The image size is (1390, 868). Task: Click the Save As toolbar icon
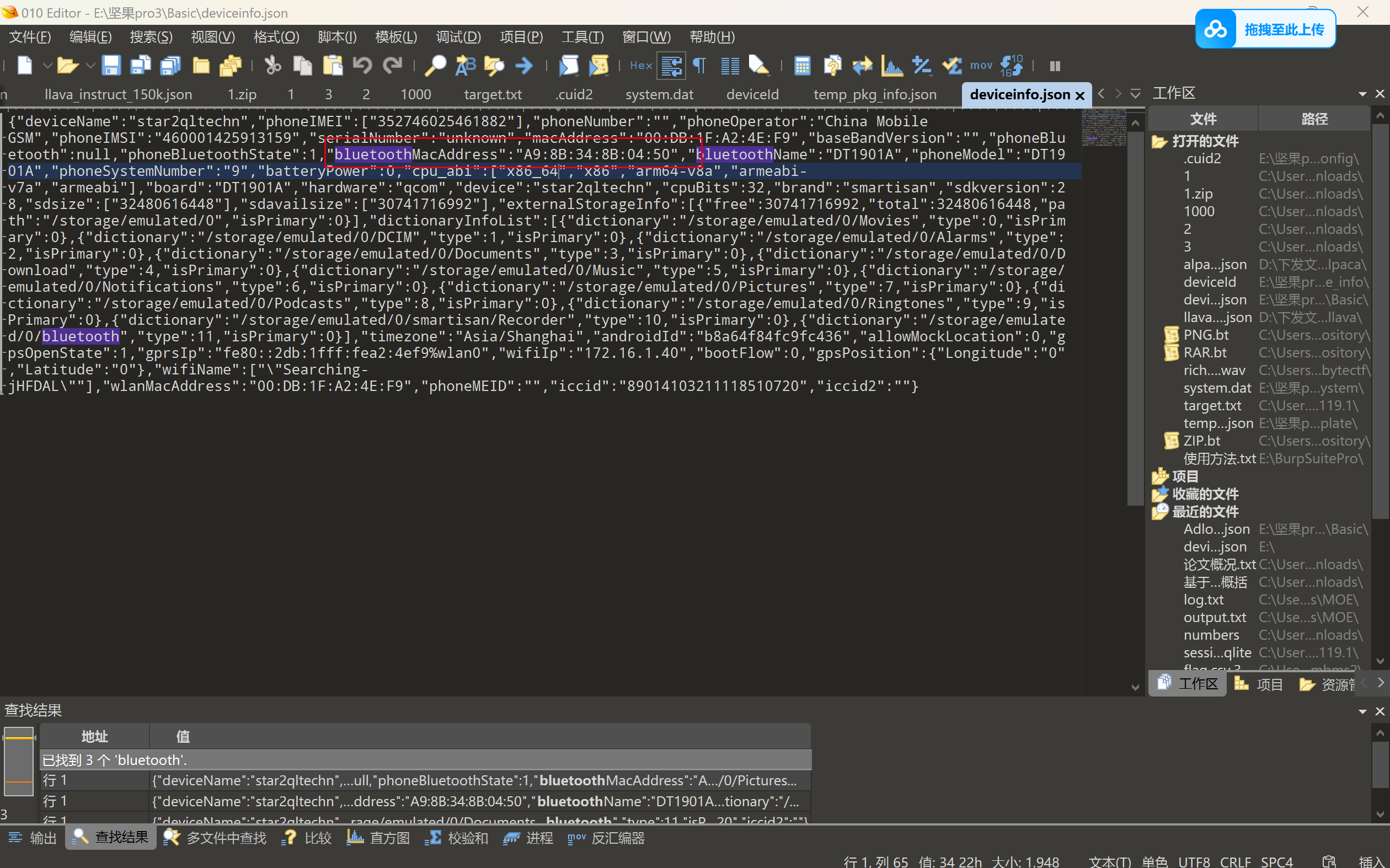pyautogui.click(x=140, y=66)
